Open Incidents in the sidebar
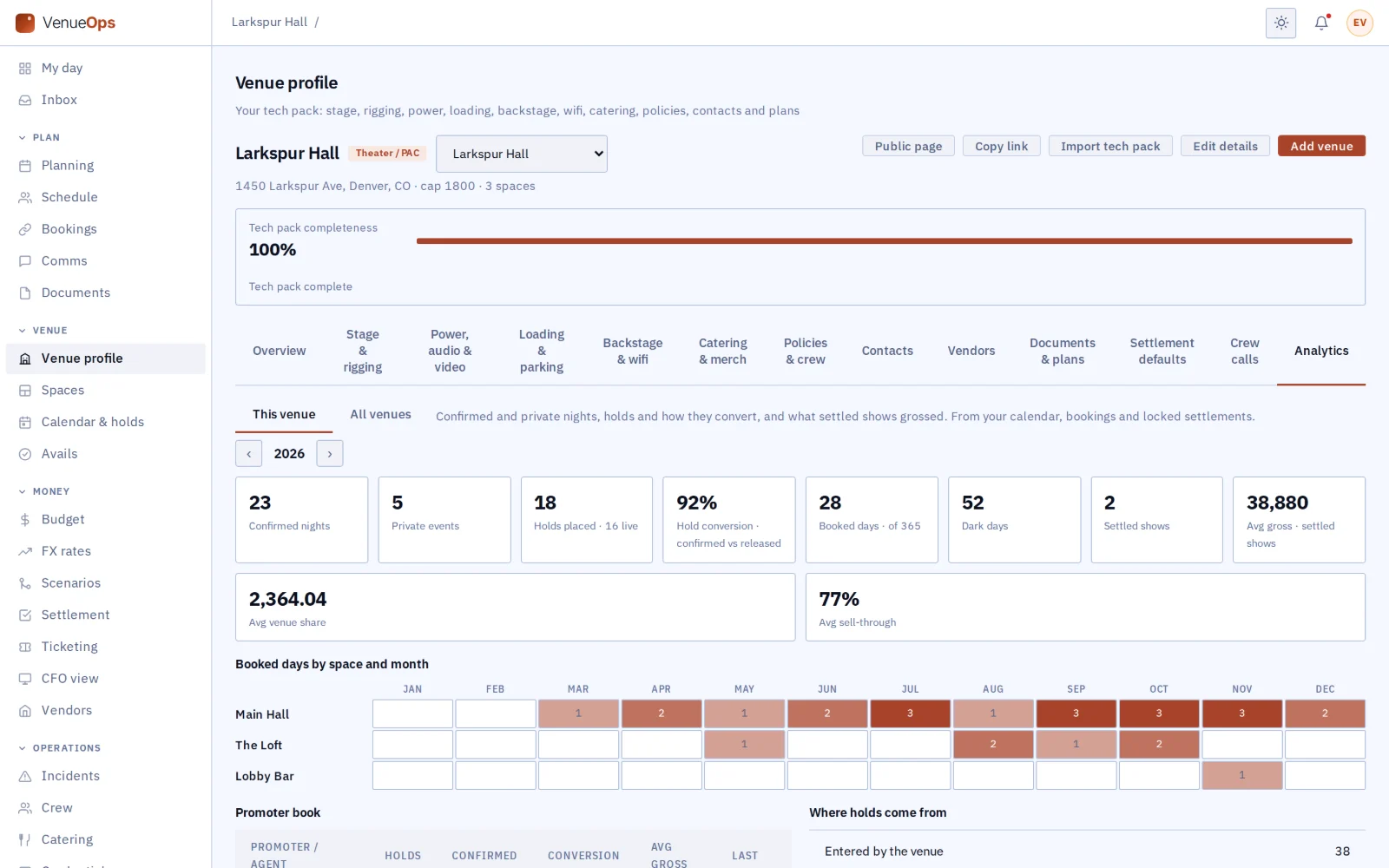Viewport: 1389px width, 868px height. [x=106, y=776]
